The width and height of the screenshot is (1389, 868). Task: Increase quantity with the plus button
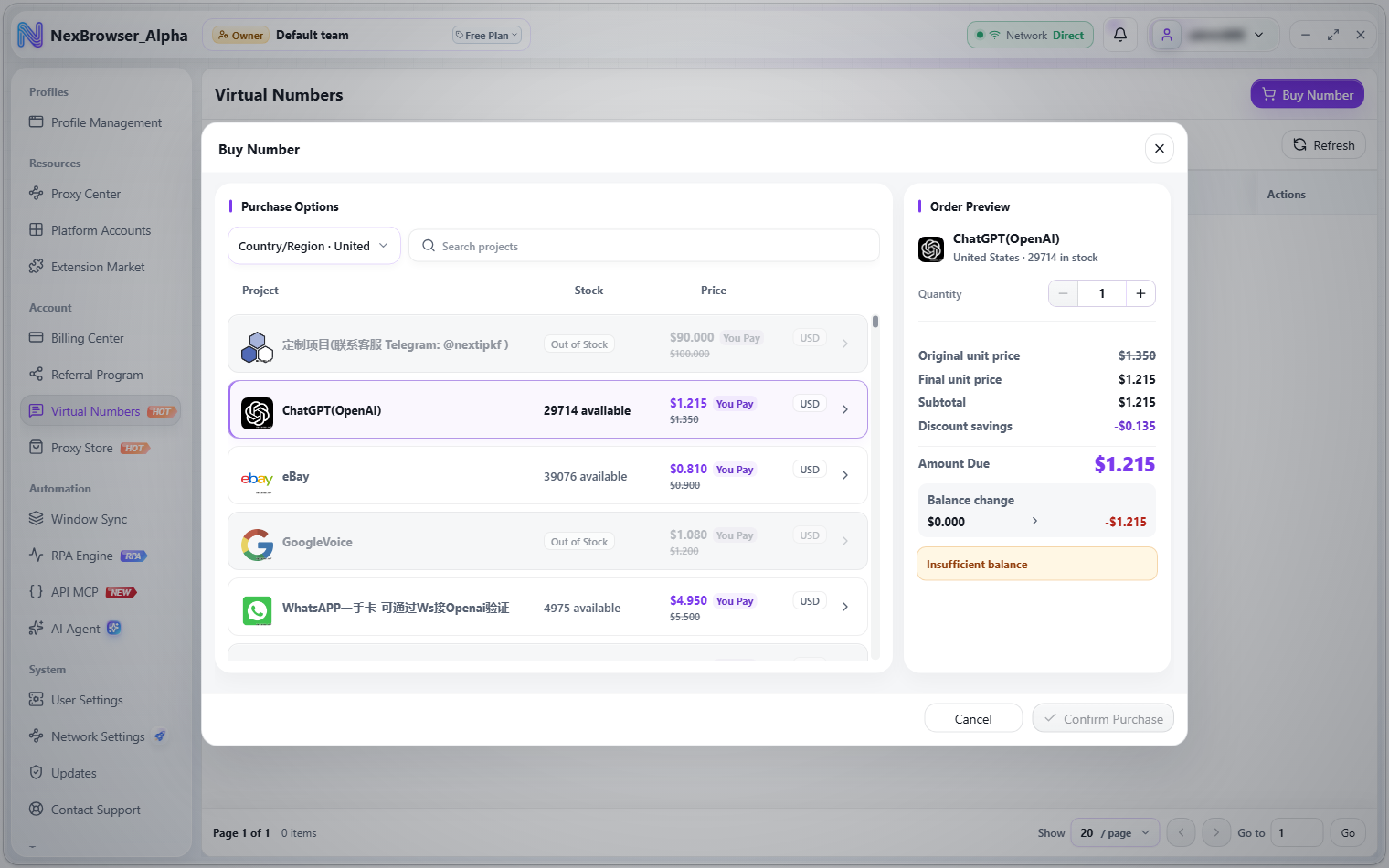[x=1140, y=293]
